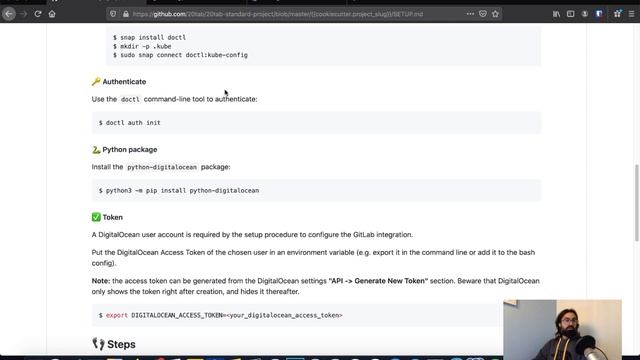Click the 'sudo snap connect doctl:kube-config' line

coord(180,55)
